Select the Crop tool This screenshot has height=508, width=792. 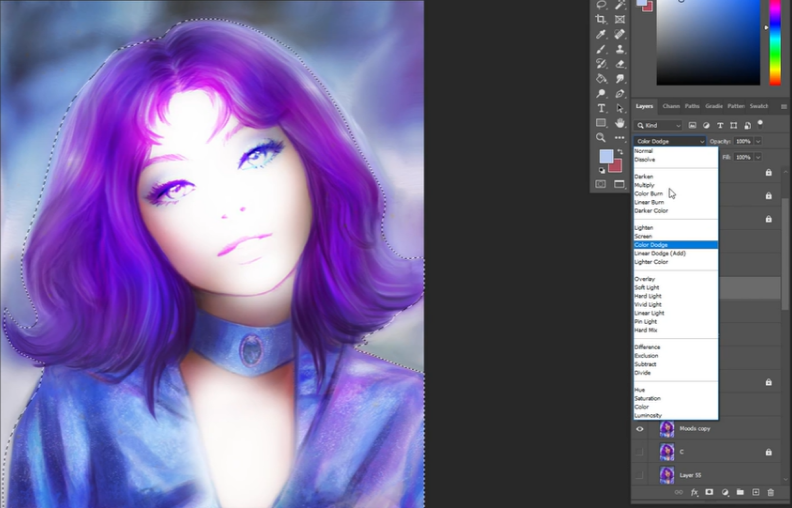point(601,19)
